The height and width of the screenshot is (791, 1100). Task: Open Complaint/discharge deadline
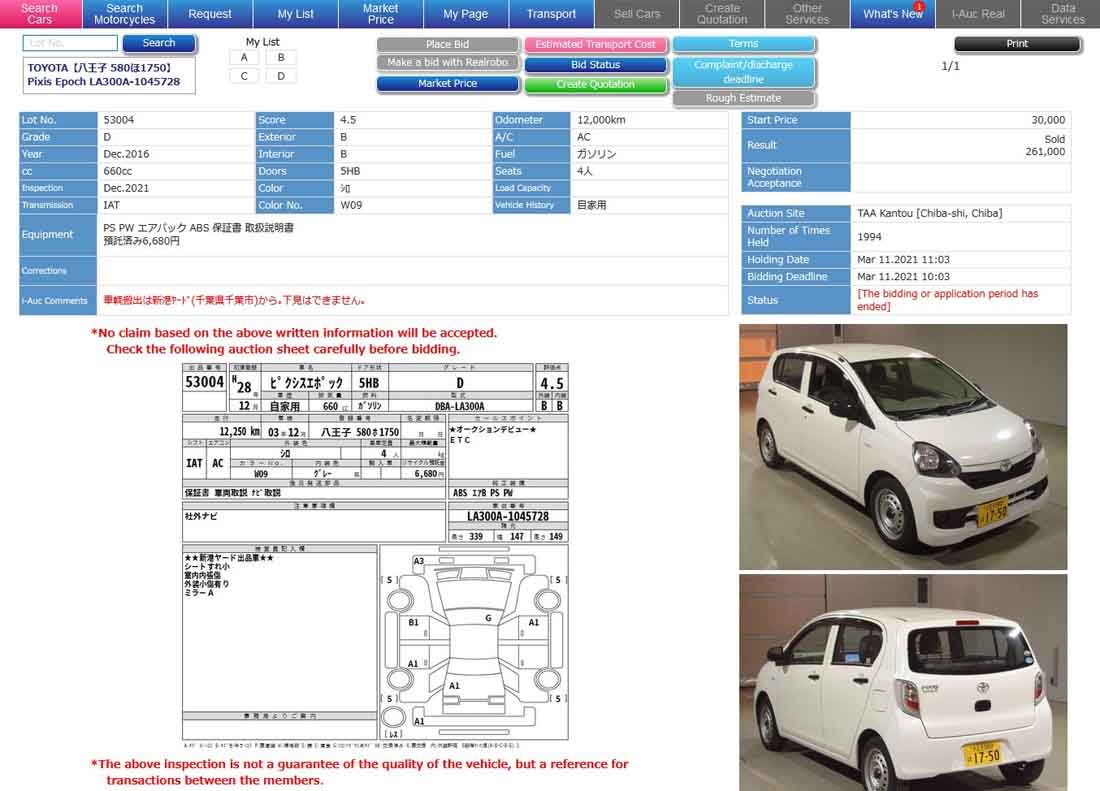(x=744, y=72)
